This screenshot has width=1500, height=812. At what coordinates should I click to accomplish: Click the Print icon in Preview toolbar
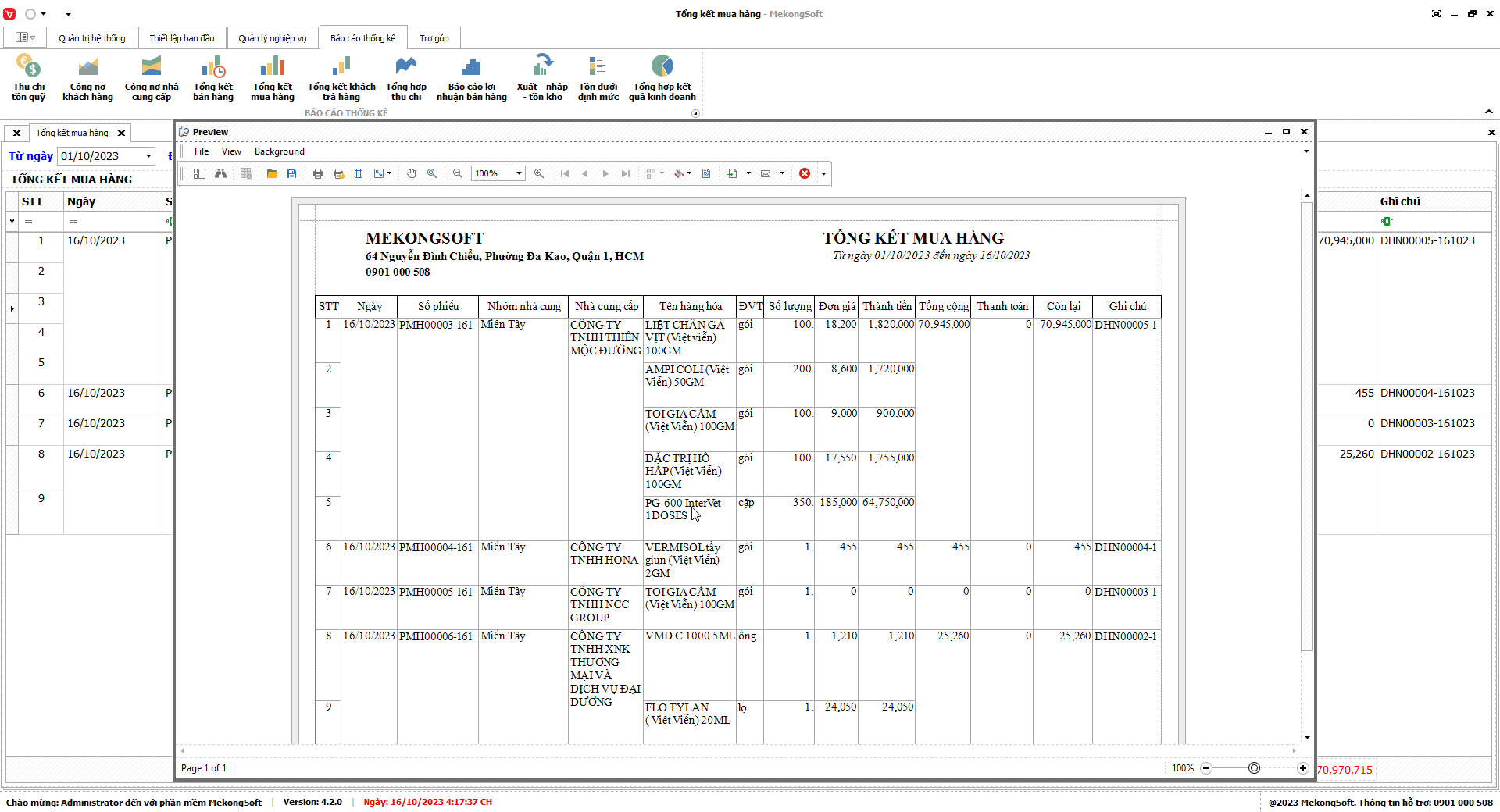[x=318, y=173]
